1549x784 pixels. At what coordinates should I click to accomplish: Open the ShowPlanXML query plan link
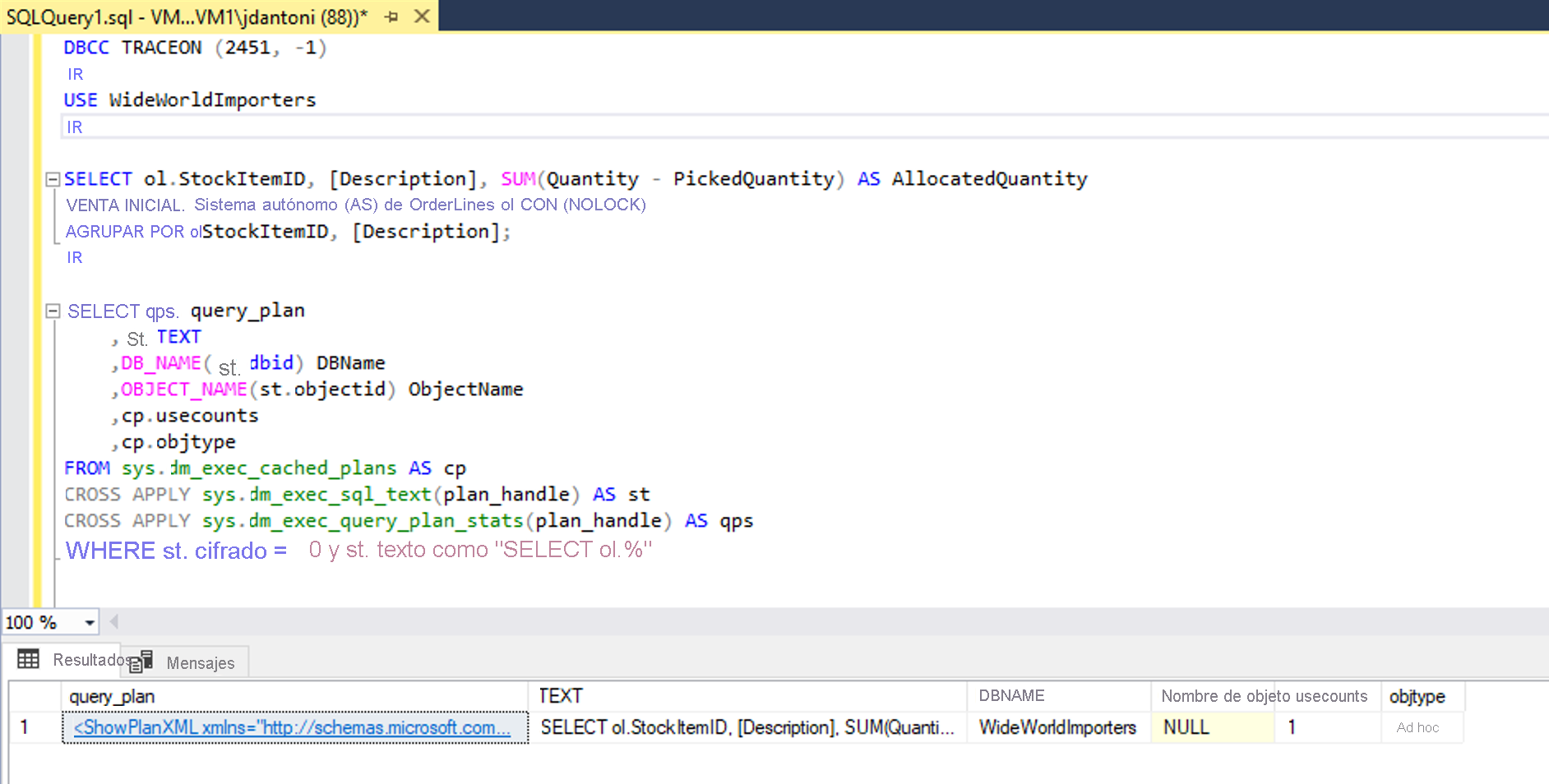(292, 728)
